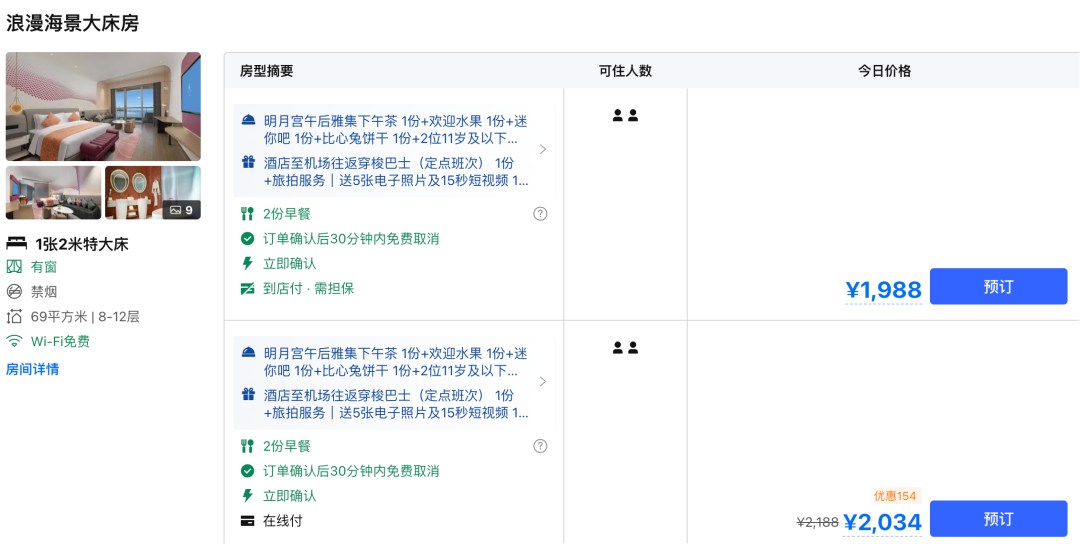This screenshot has height=544, width=1080.
Task: Click 2份早餐 in the ¥2,034 offer
Action: (x=287, y=446)
